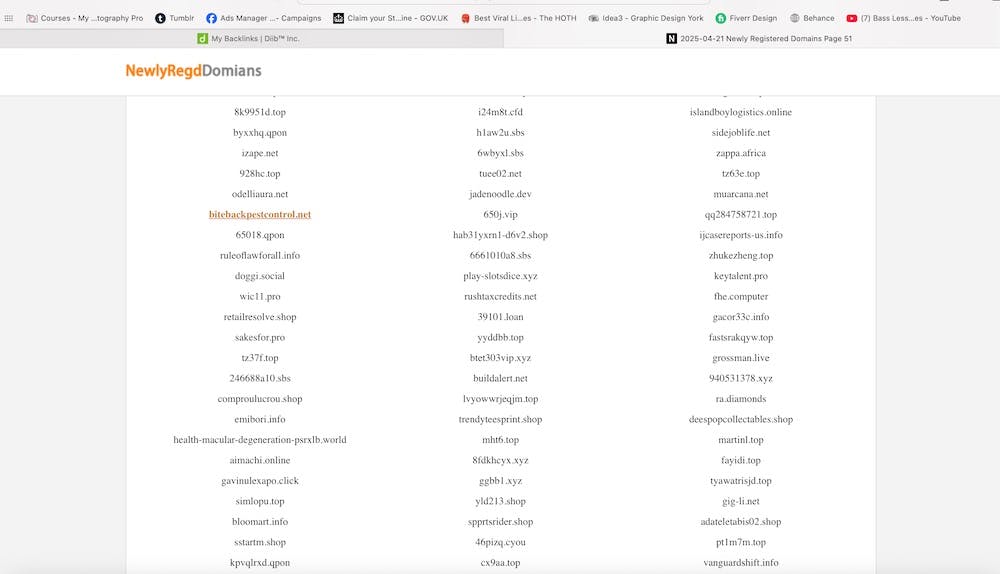1000x574 pixels.
Task: Open the Tumblr bookmark
Action: point(174,18)
